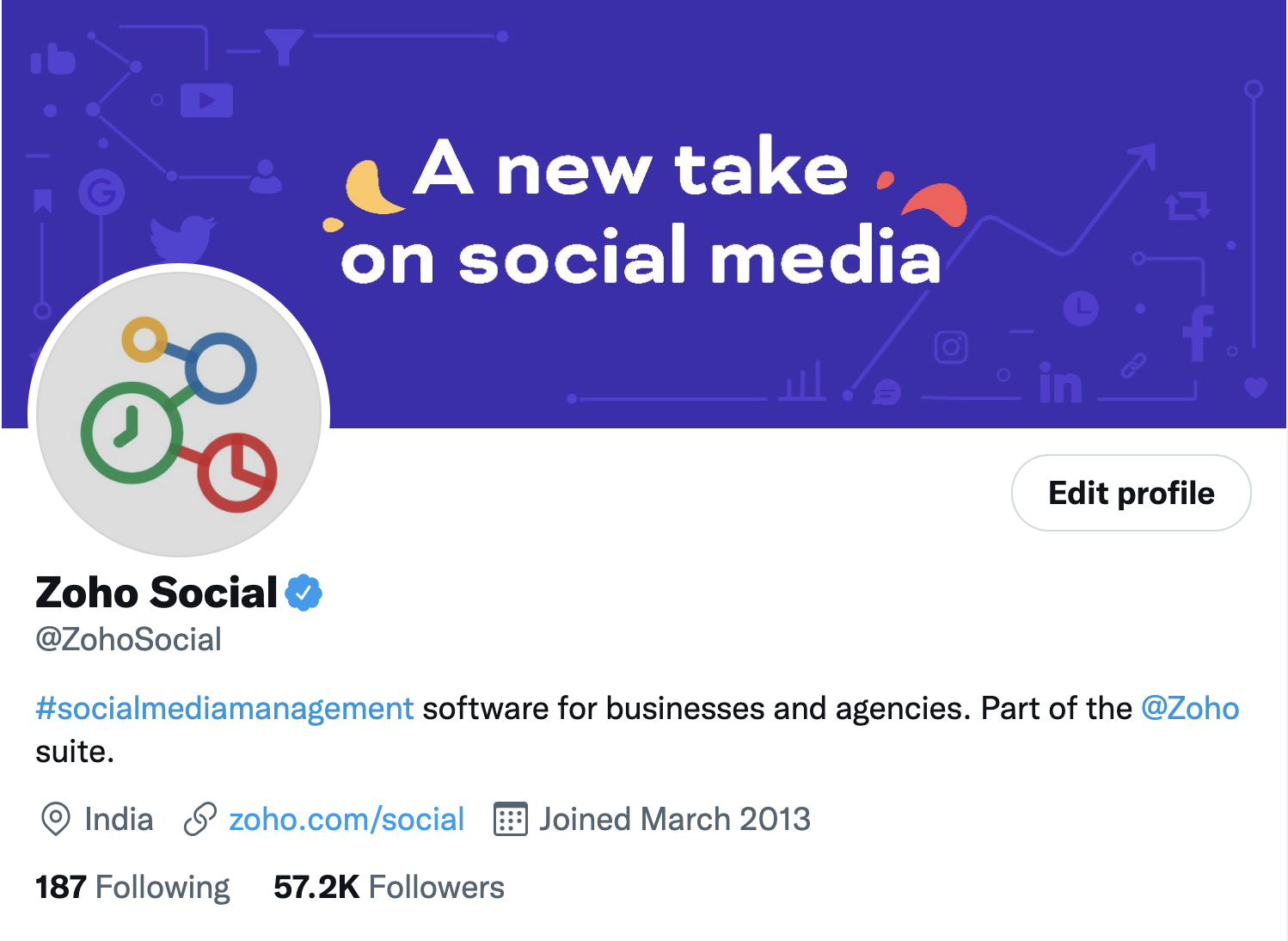Screen dimensions: 1288x941
Task: Click the chain link icon before the URL
Action: coord(200,819)
